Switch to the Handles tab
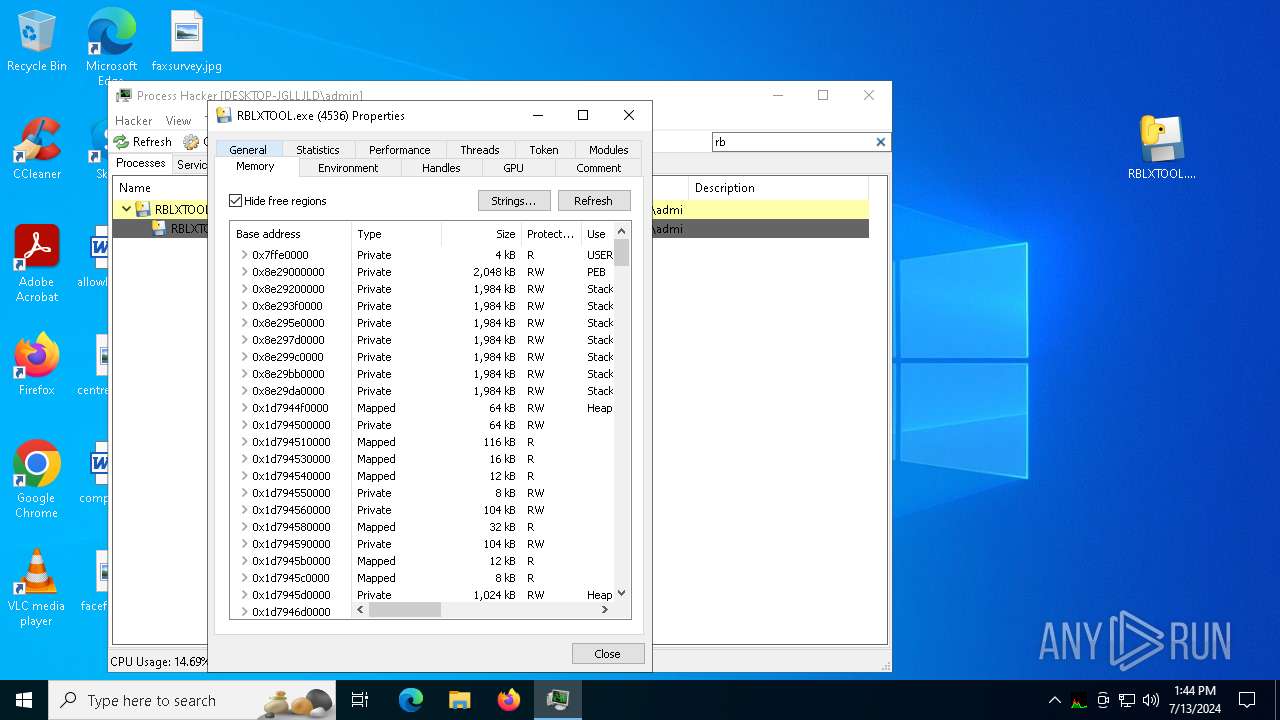This screenshot has width=1280, height=720. (441, 168)
